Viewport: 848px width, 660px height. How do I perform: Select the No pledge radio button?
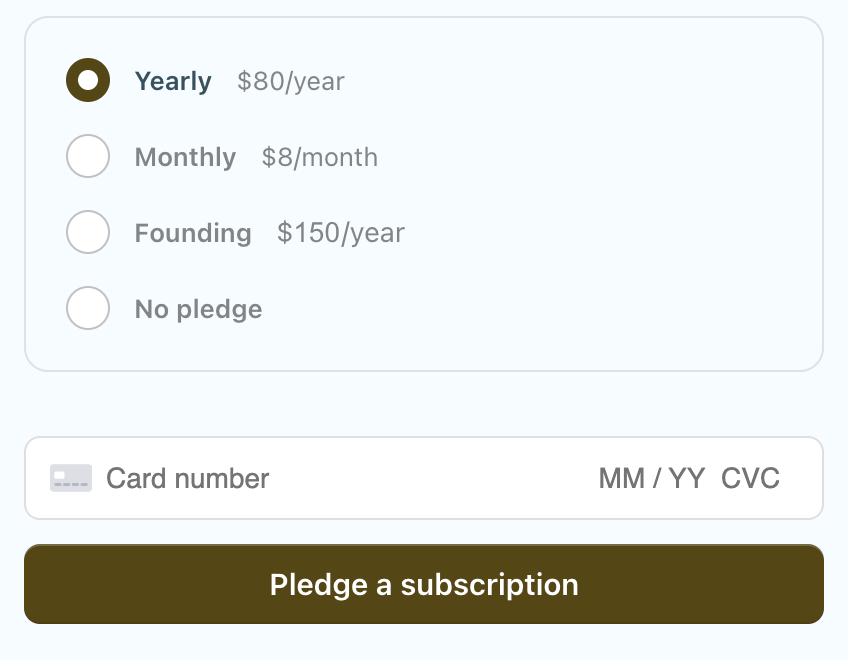pos(88,309)
